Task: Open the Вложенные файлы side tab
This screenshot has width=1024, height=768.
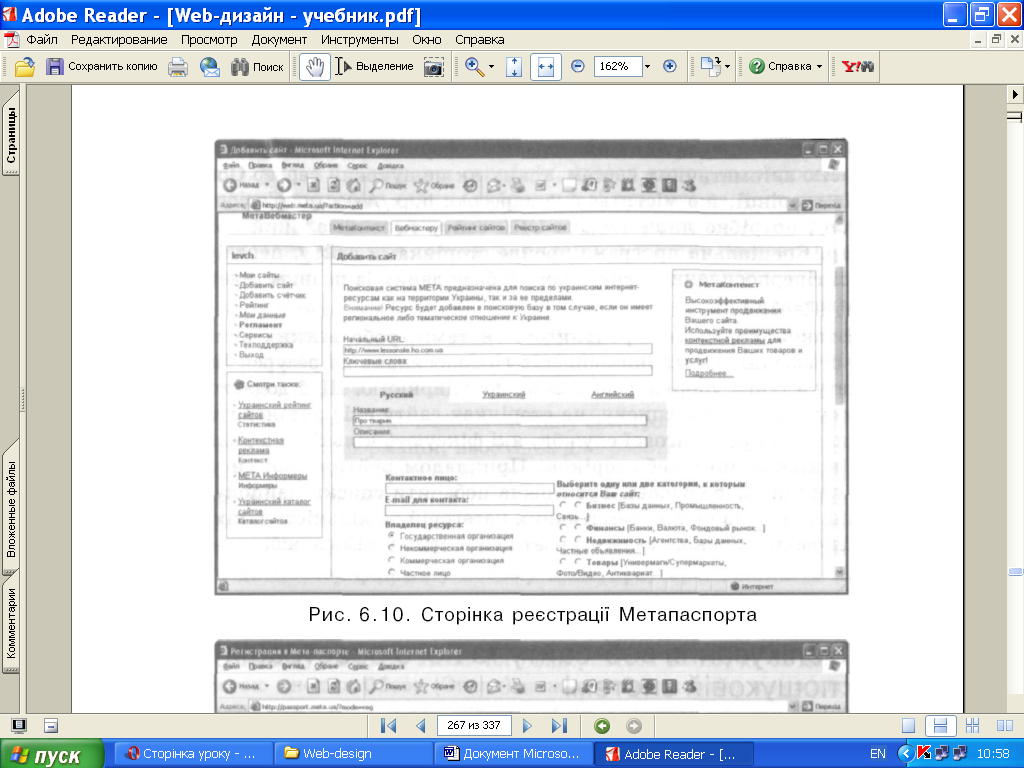Action: point(11,507)
